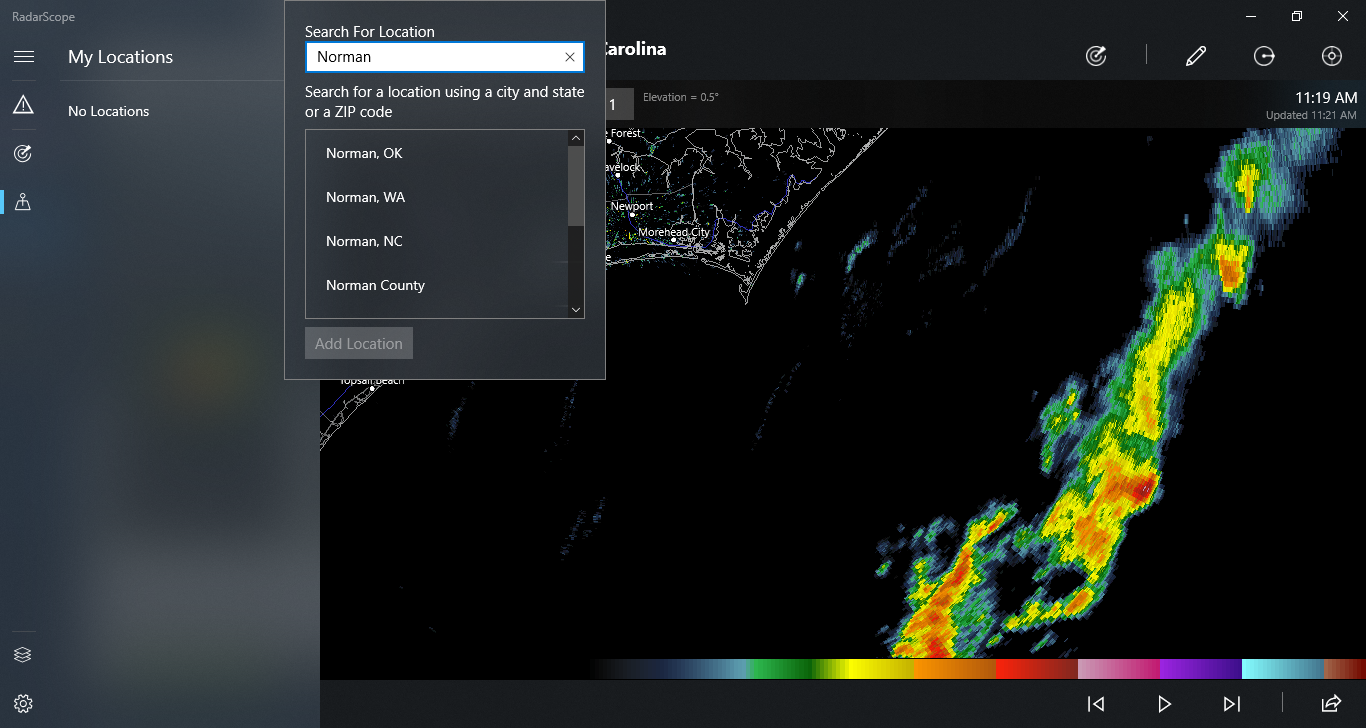
Task: Click the radar sweep icon in toolbar
Action: [1095, 56]
